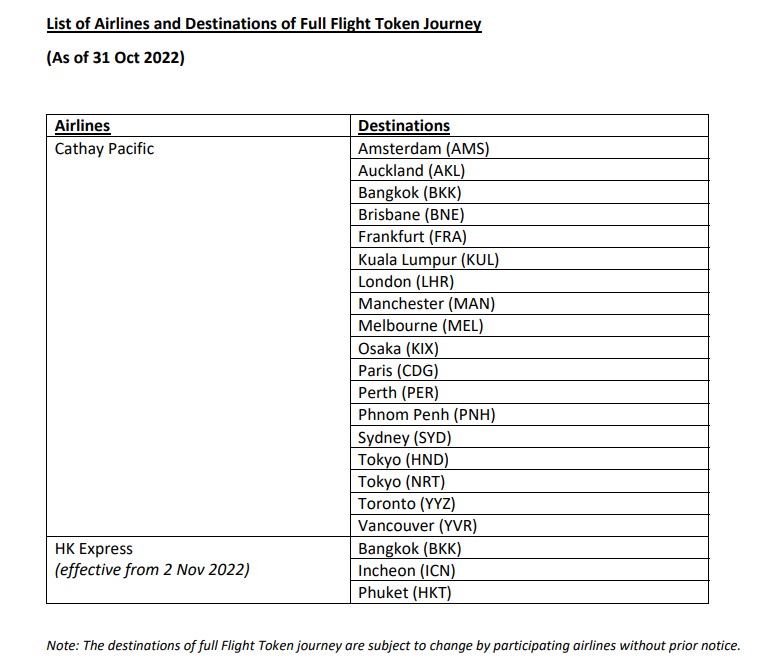The image size is (762, 665).
Task: Click the HK Express airline cell
Action: click(198, 570)
